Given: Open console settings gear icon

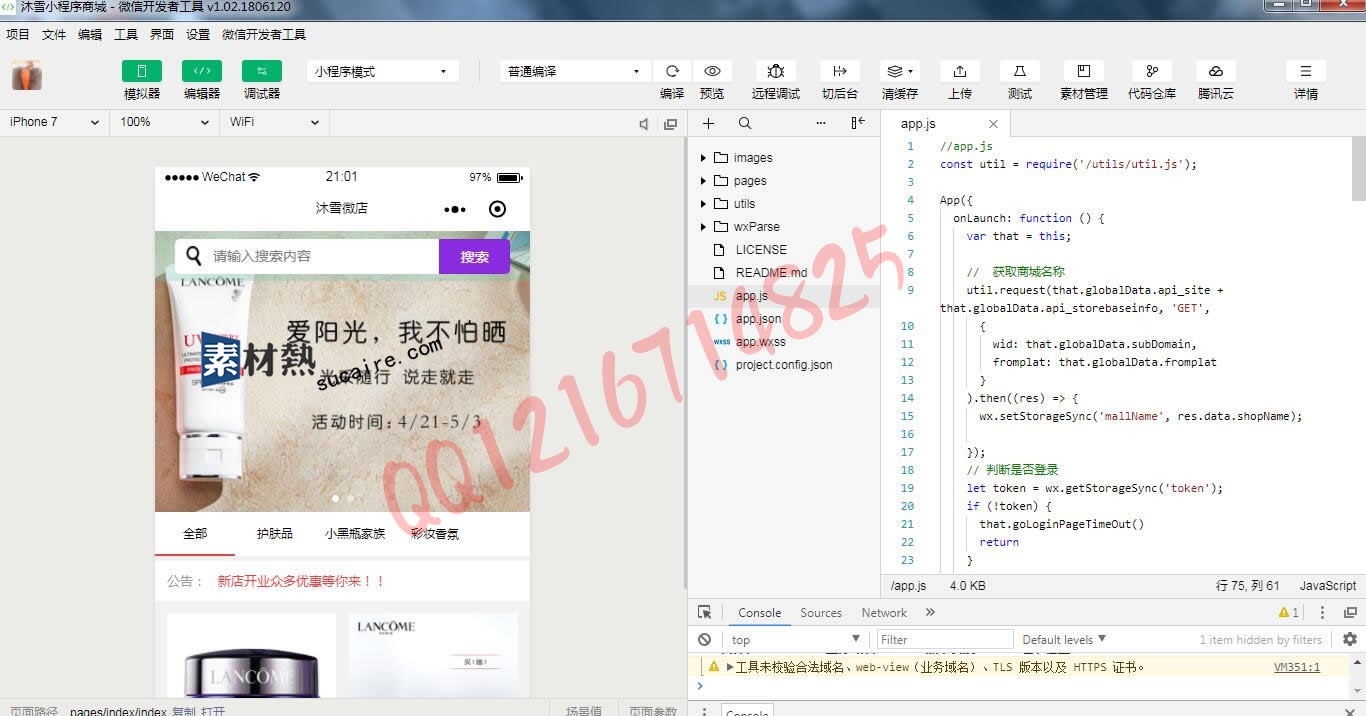Looking at the screenshot, I should (x=1350, y=640).
